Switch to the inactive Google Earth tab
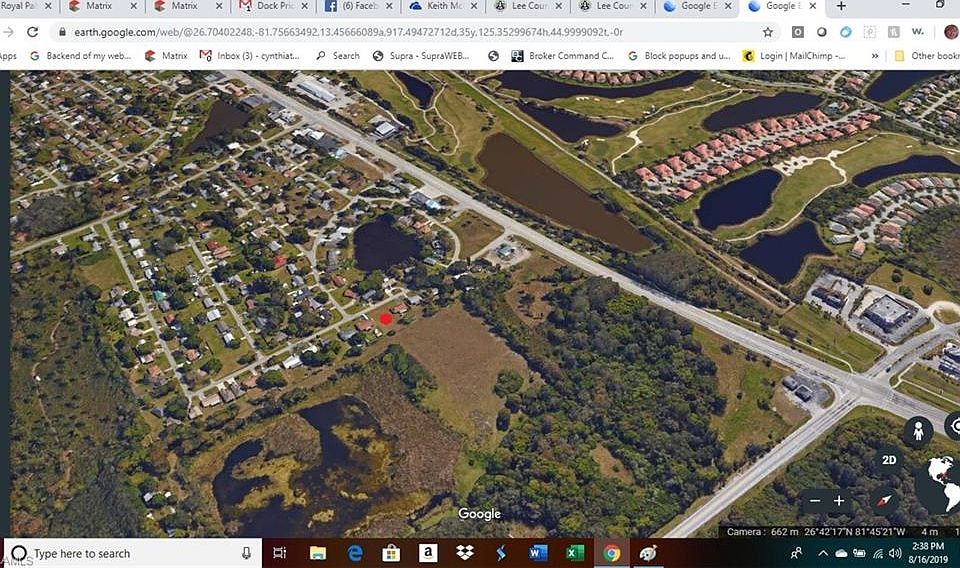 tap(696, 6)
